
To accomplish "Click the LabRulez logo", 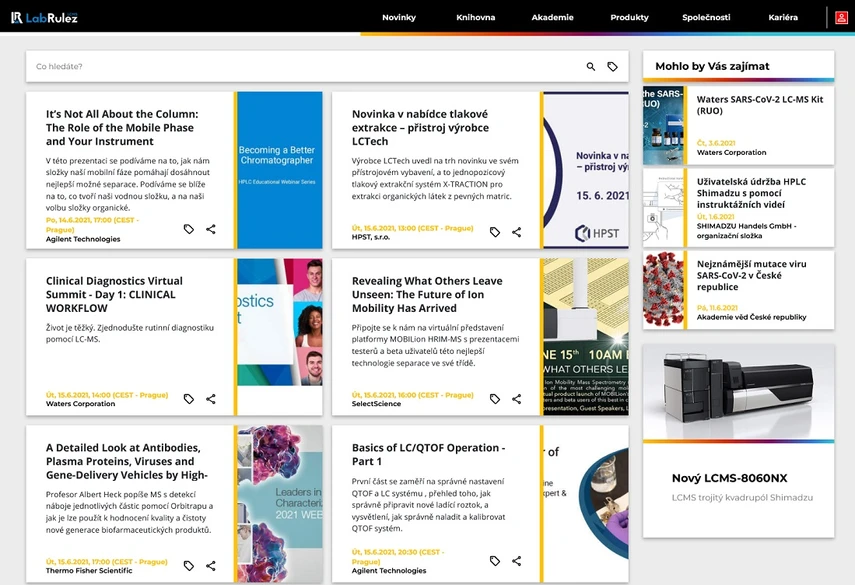I will 45,17.
